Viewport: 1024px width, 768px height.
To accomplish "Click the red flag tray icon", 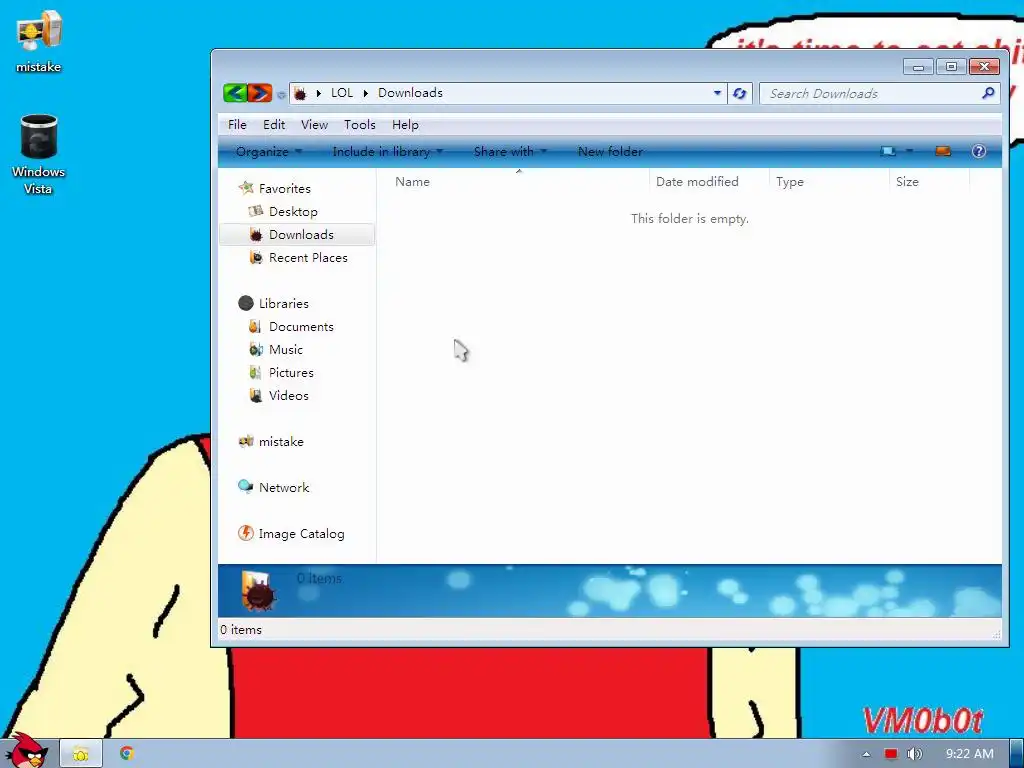I will click(x=891, y=754).
